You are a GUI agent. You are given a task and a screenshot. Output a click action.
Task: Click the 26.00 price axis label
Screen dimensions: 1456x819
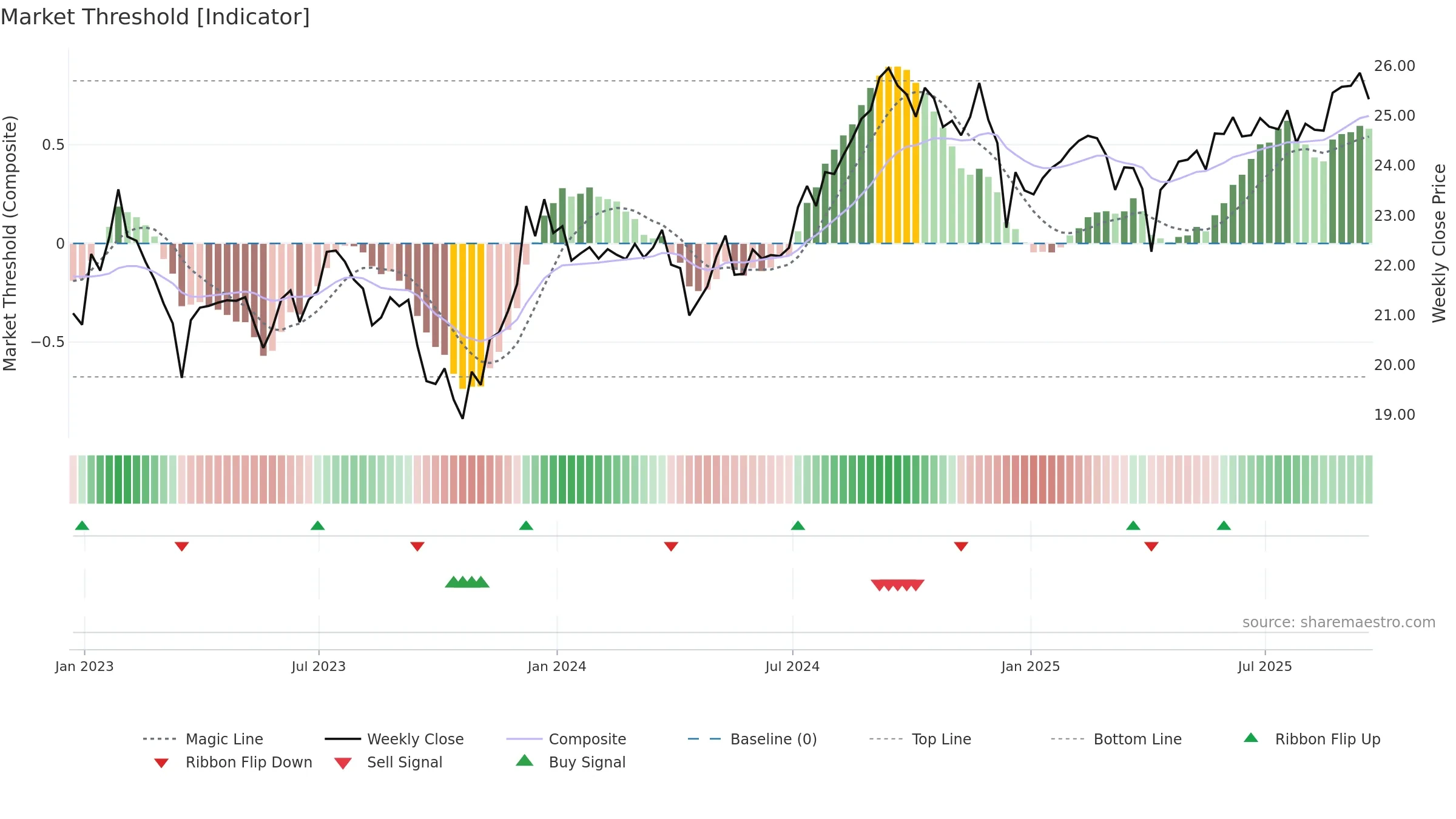pos(1395,66)
